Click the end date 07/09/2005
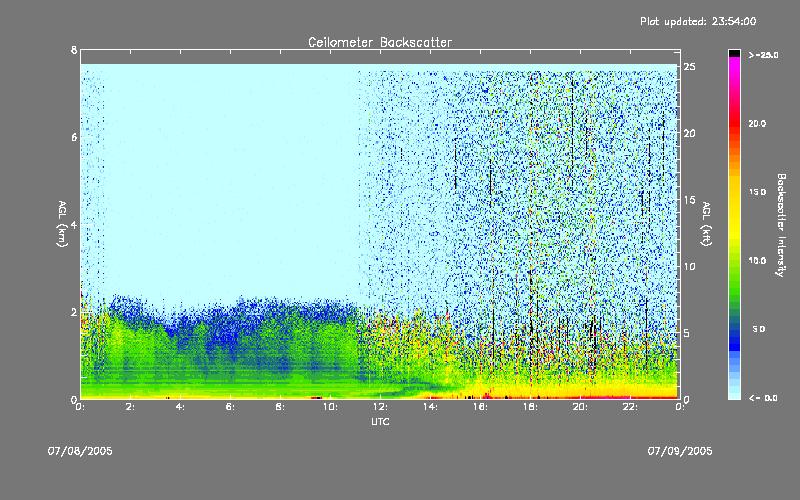Viewport: 800px width, 500px height. click(x=680, y=451)
